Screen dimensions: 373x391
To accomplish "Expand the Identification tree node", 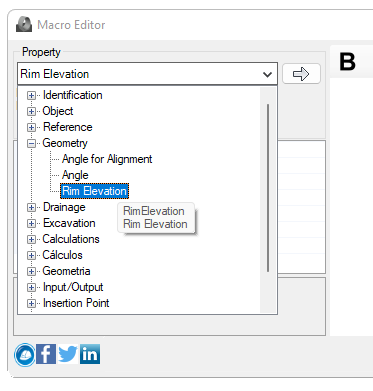I will coord(31,95).
